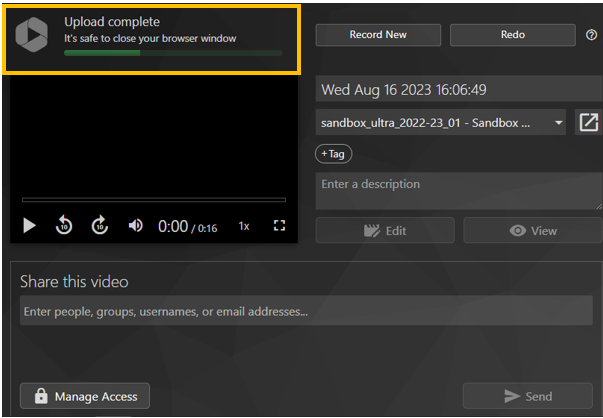
Task: Click the upload progress bar
Action: [x=173, y=53]
